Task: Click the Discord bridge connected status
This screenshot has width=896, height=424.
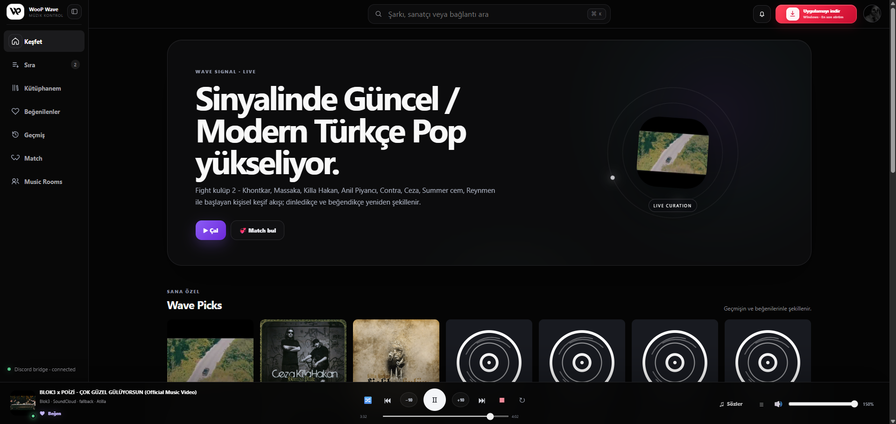Action: 41,370
